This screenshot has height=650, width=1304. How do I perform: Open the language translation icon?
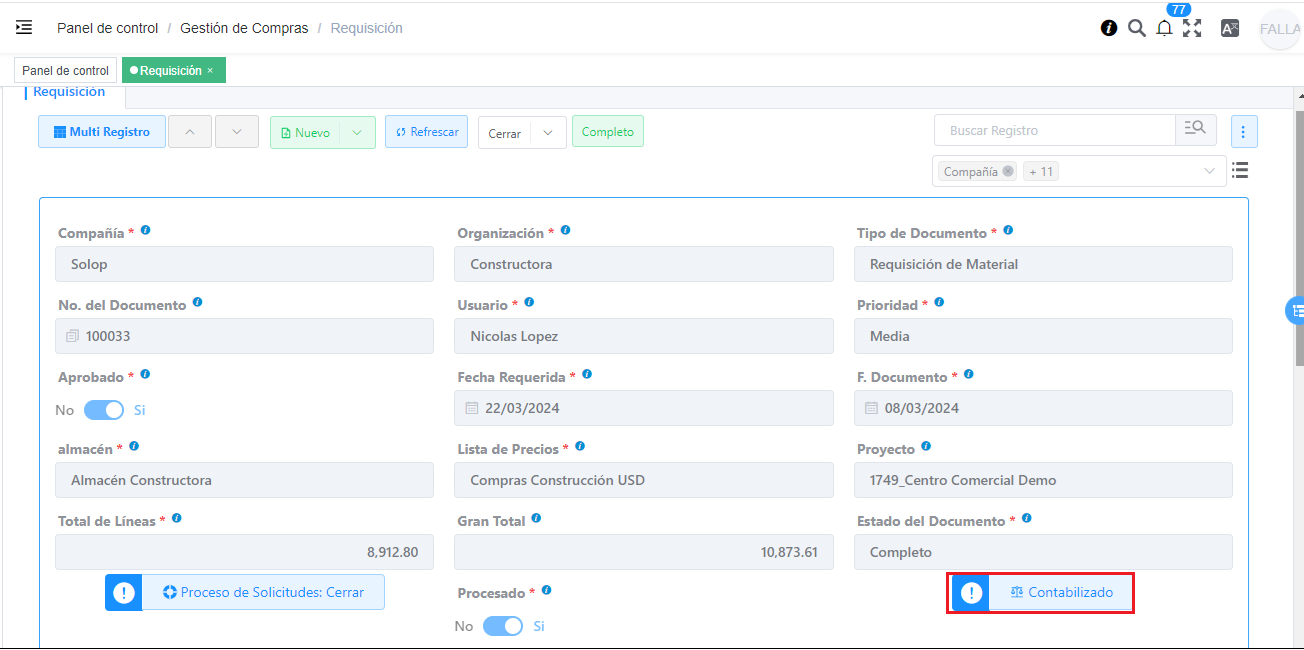pyautogui.click(x=1230, y=28)
